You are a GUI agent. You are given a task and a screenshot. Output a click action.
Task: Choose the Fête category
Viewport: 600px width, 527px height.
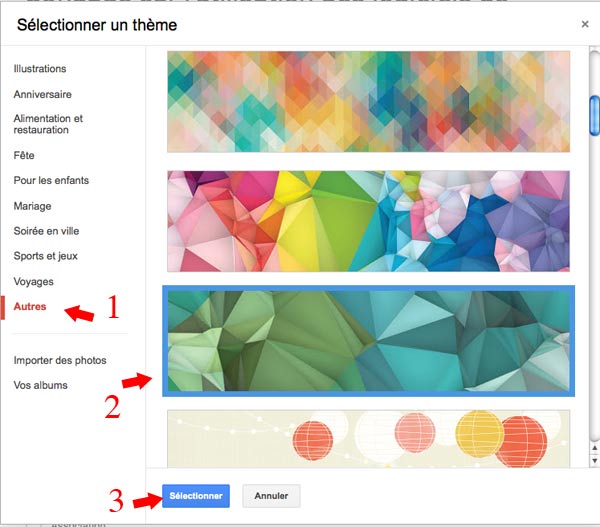point(24,155)
